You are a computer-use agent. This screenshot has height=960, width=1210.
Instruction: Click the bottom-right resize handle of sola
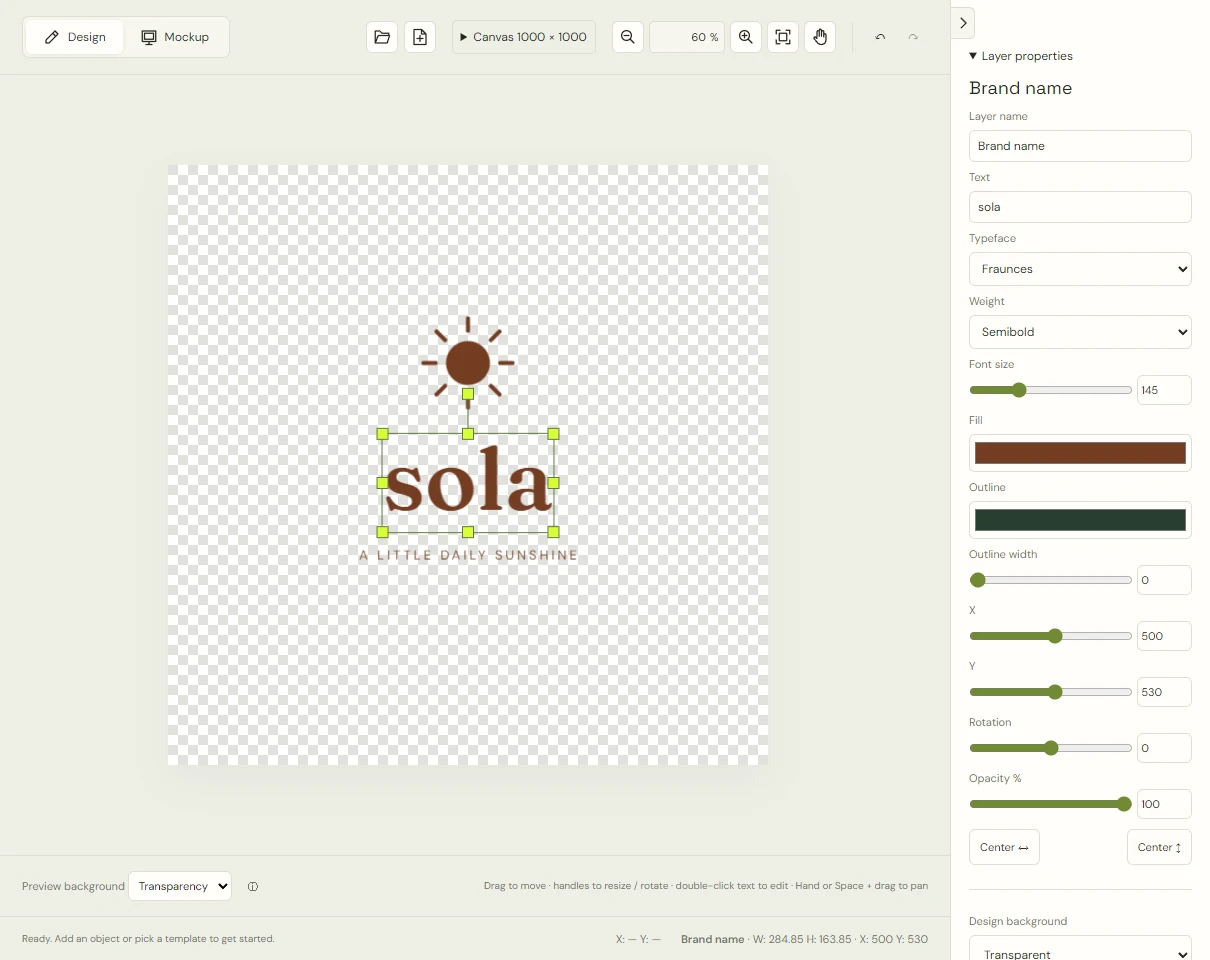tap(554, 532)
